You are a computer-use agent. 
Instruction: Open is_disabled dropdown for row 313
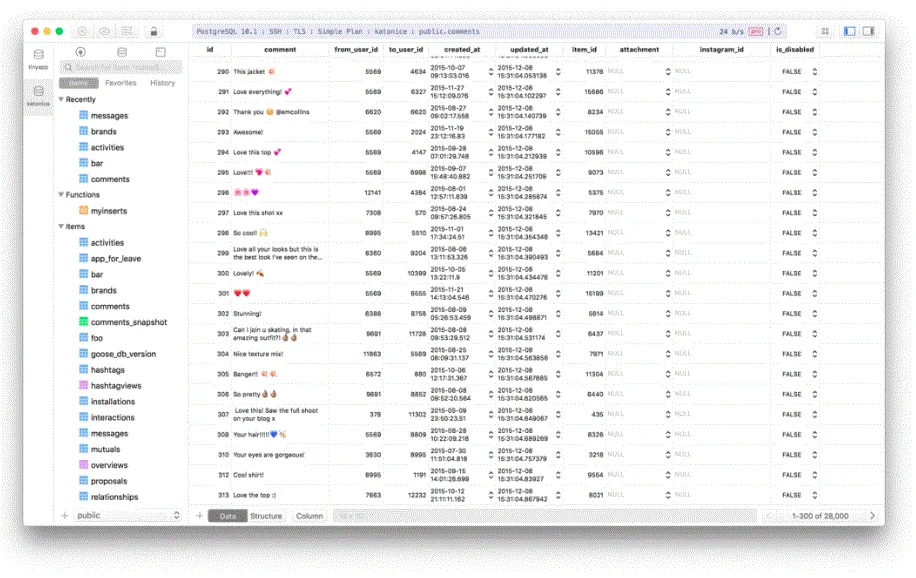pos(814,495)
